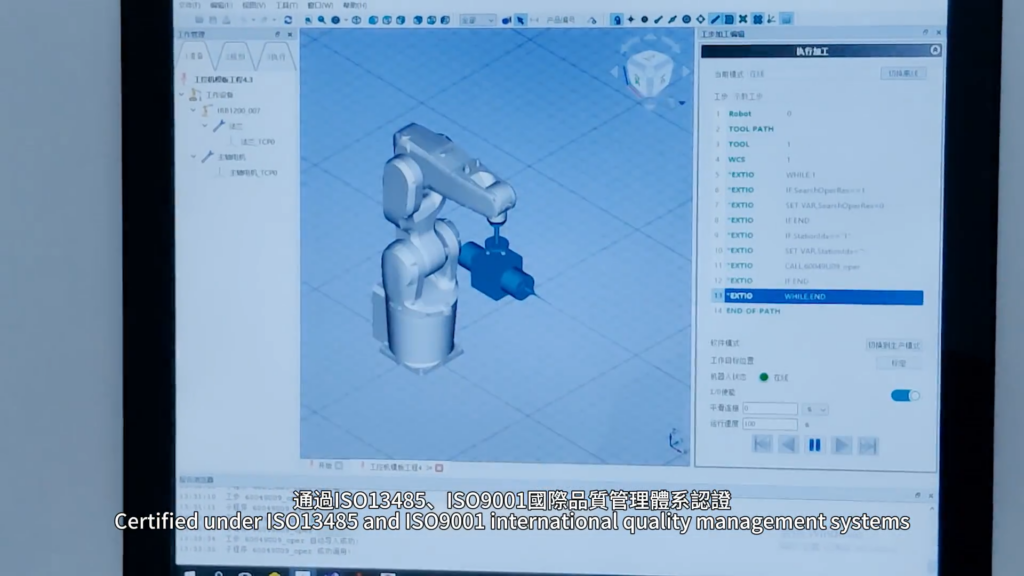This screenshot has width=1024, height=576.
Task: Select the magnifier zoom tool in toolbar
Action: 320,20
